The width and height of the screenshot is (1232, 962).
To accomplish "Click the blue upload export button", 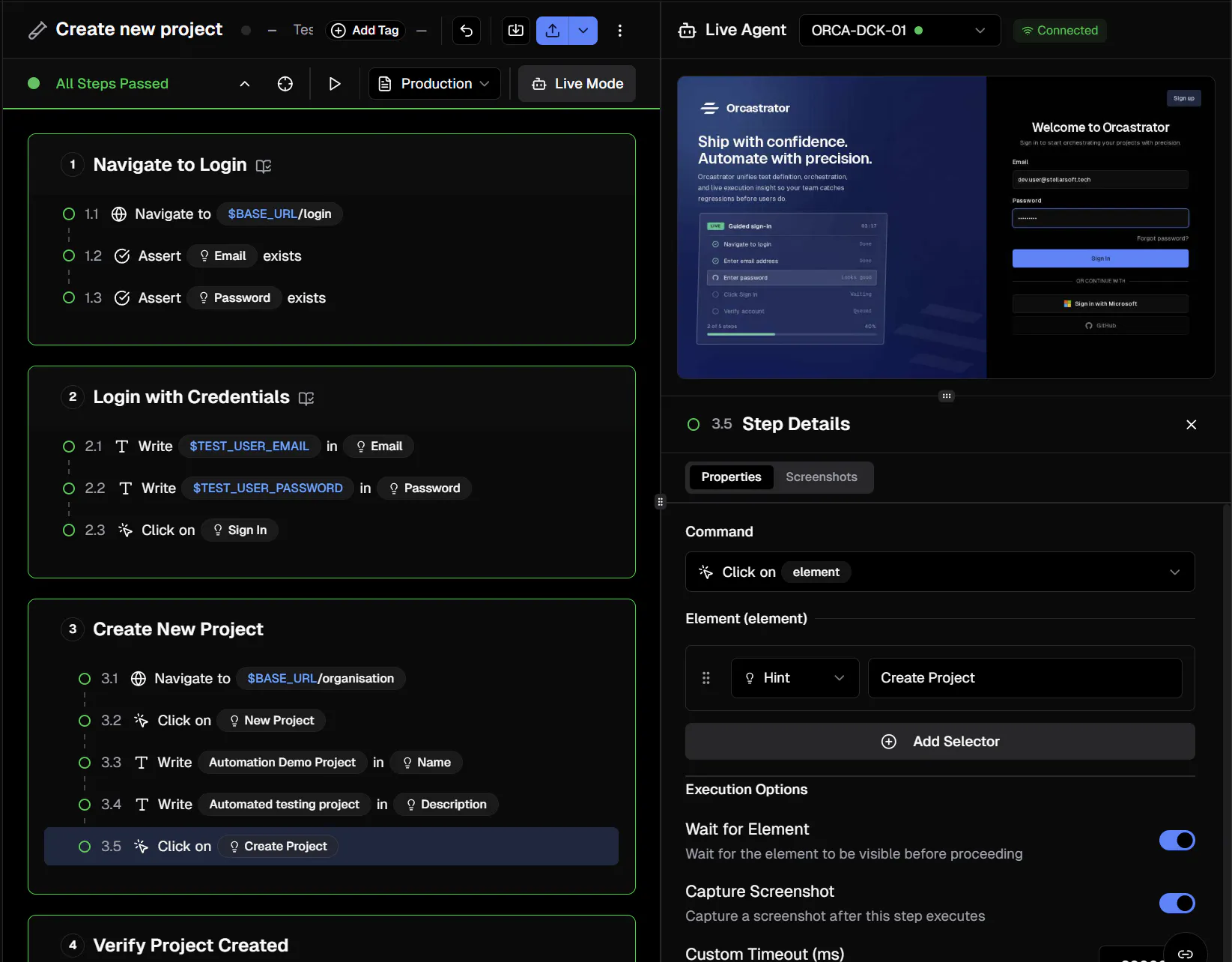I will (553, 31).
